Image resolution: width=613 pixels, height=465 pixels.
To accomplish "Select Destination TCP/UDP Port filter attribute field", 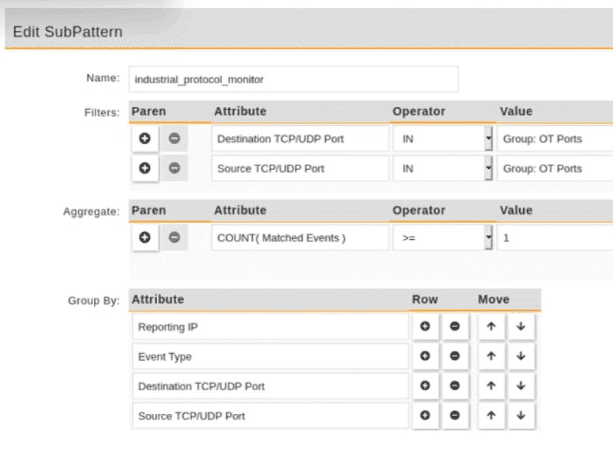I will tap(299, 139).
